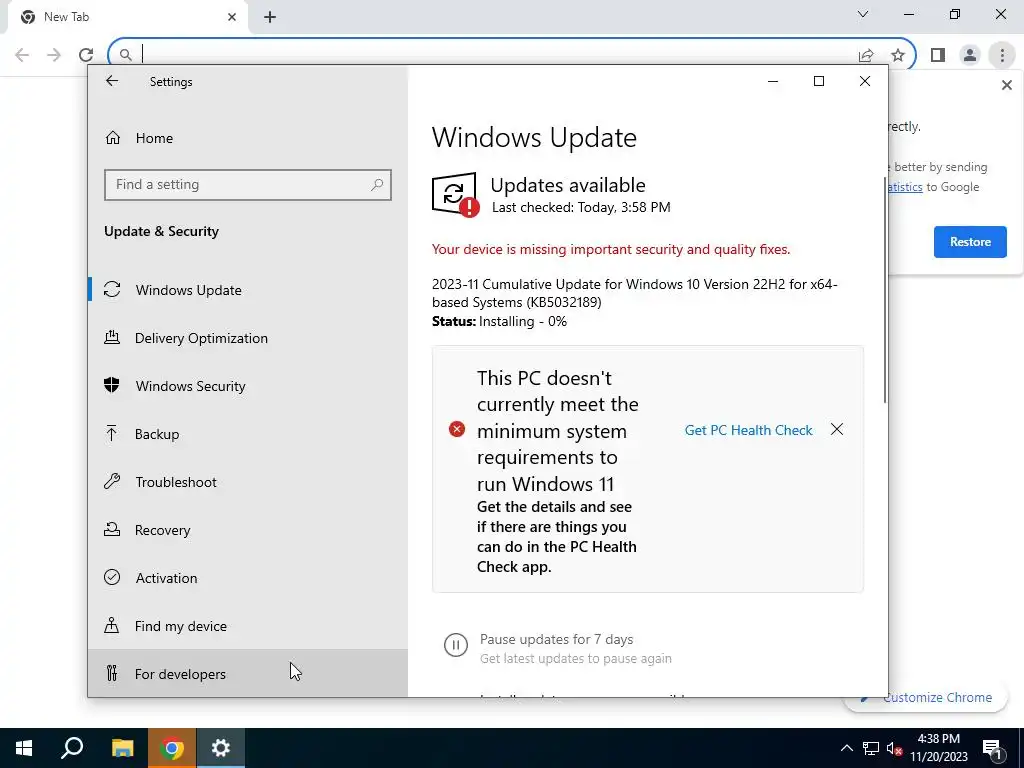Click the Status: Installing - 0% text
The height and width of the screenshot is (768, 1024).
pos(500,321)
